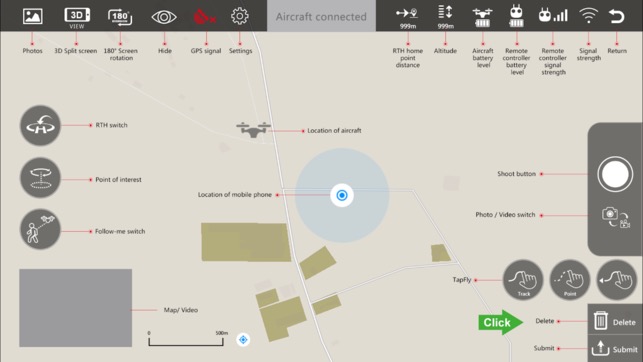Enable Point of interest mode
643x362 pixels.
40,178
